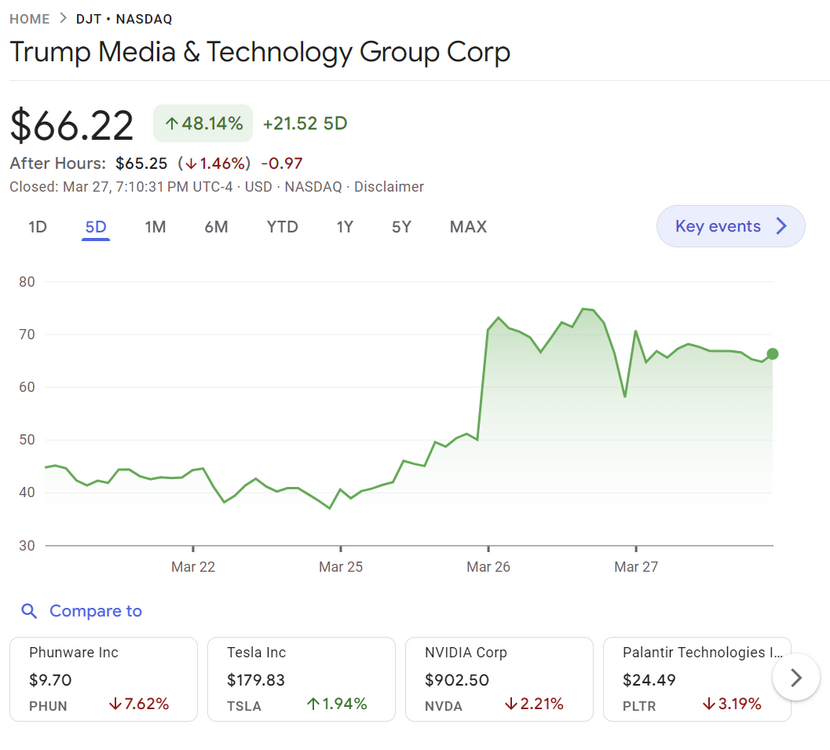Screen dimensions: 830x750
Task: Show the YTD chart range
Action: point(282,227)
